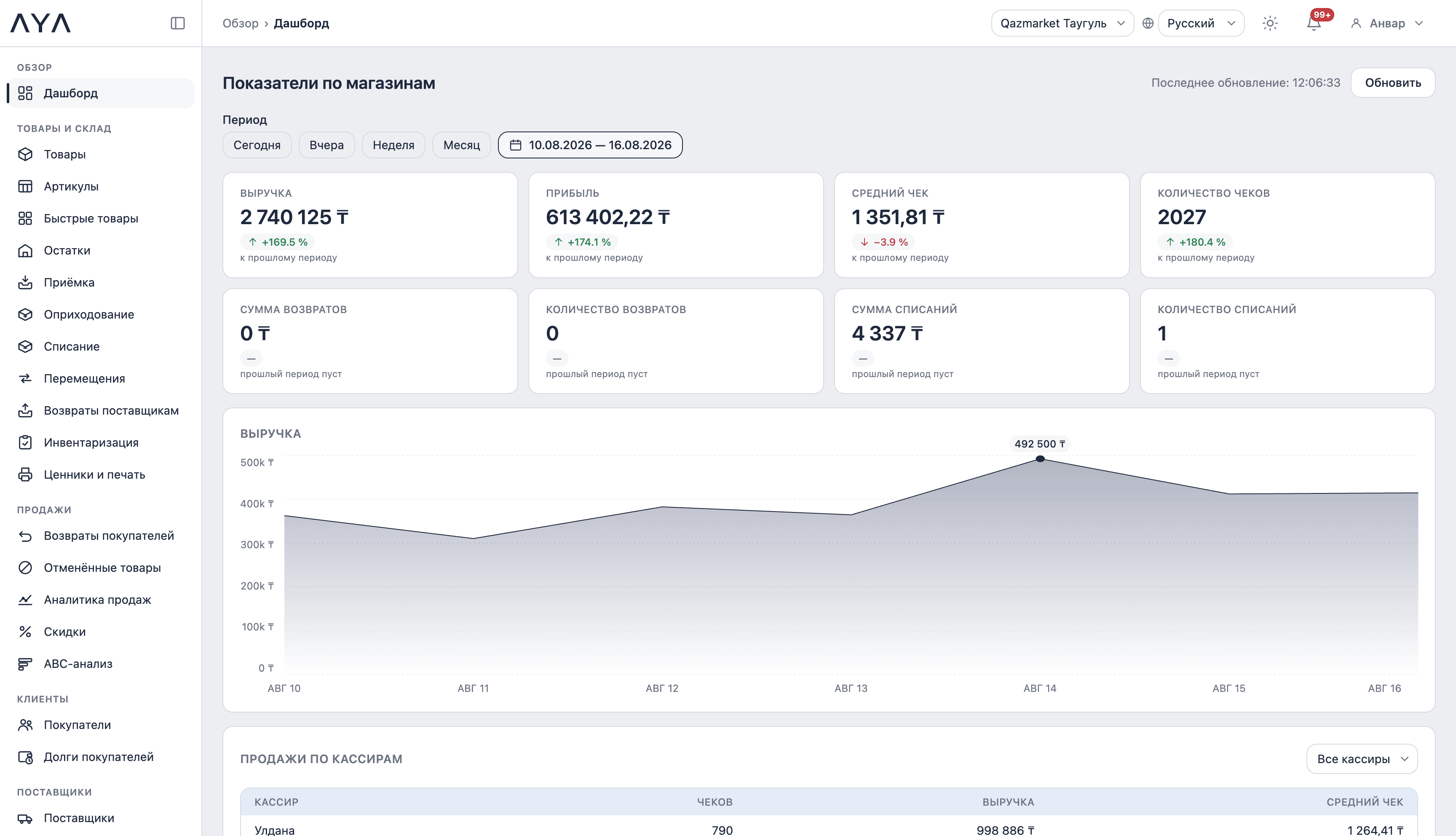Viewport: 1456px width, 836px height.
Task: Click the Оприходование icon
Action: (25, 315)
